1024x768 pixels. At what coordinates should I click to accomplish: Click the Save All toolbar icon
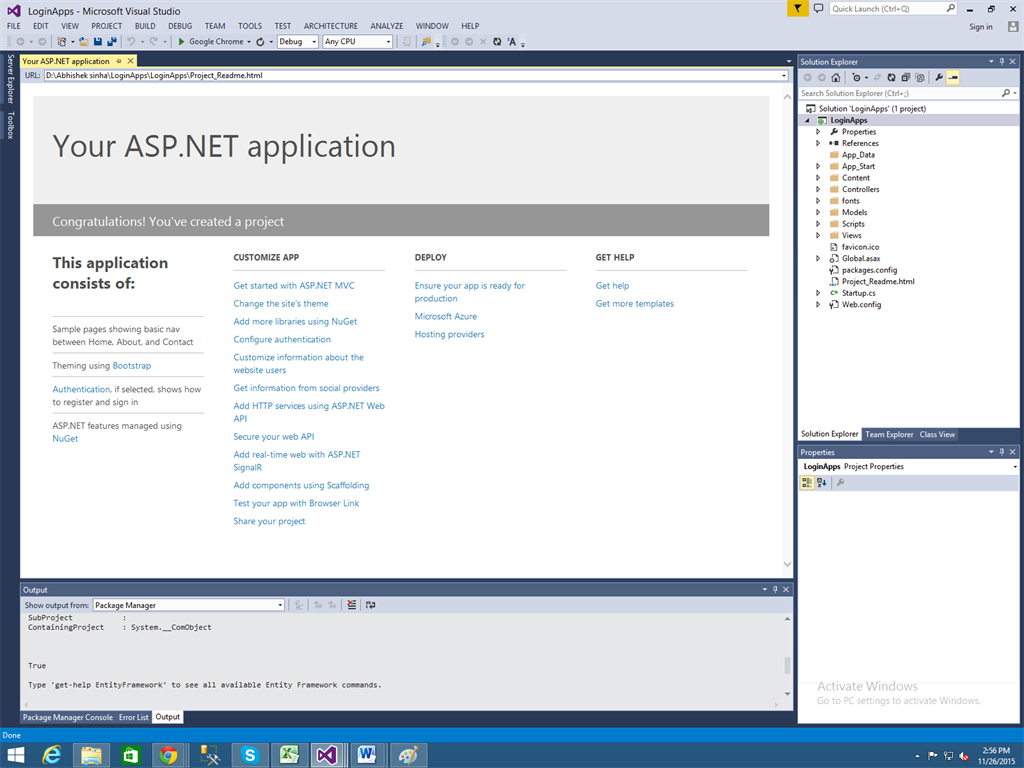(x=111, y=42)
